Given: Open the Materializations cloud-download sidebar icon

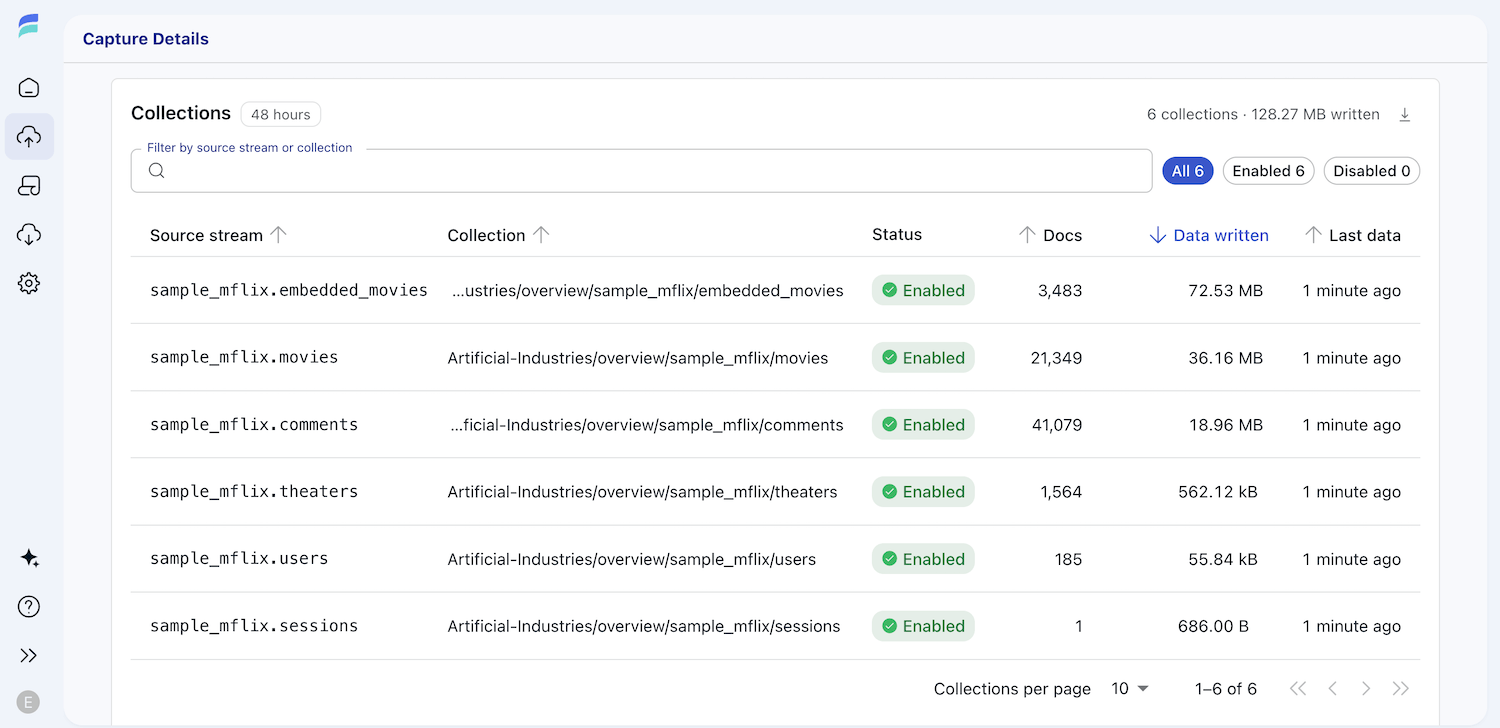Looking at the screenshot, I should tap(29, 235).
